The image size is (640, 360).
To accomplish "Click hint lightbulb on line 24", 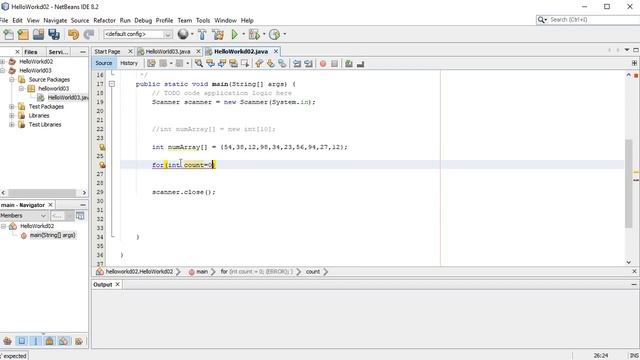I will (102, 147).
